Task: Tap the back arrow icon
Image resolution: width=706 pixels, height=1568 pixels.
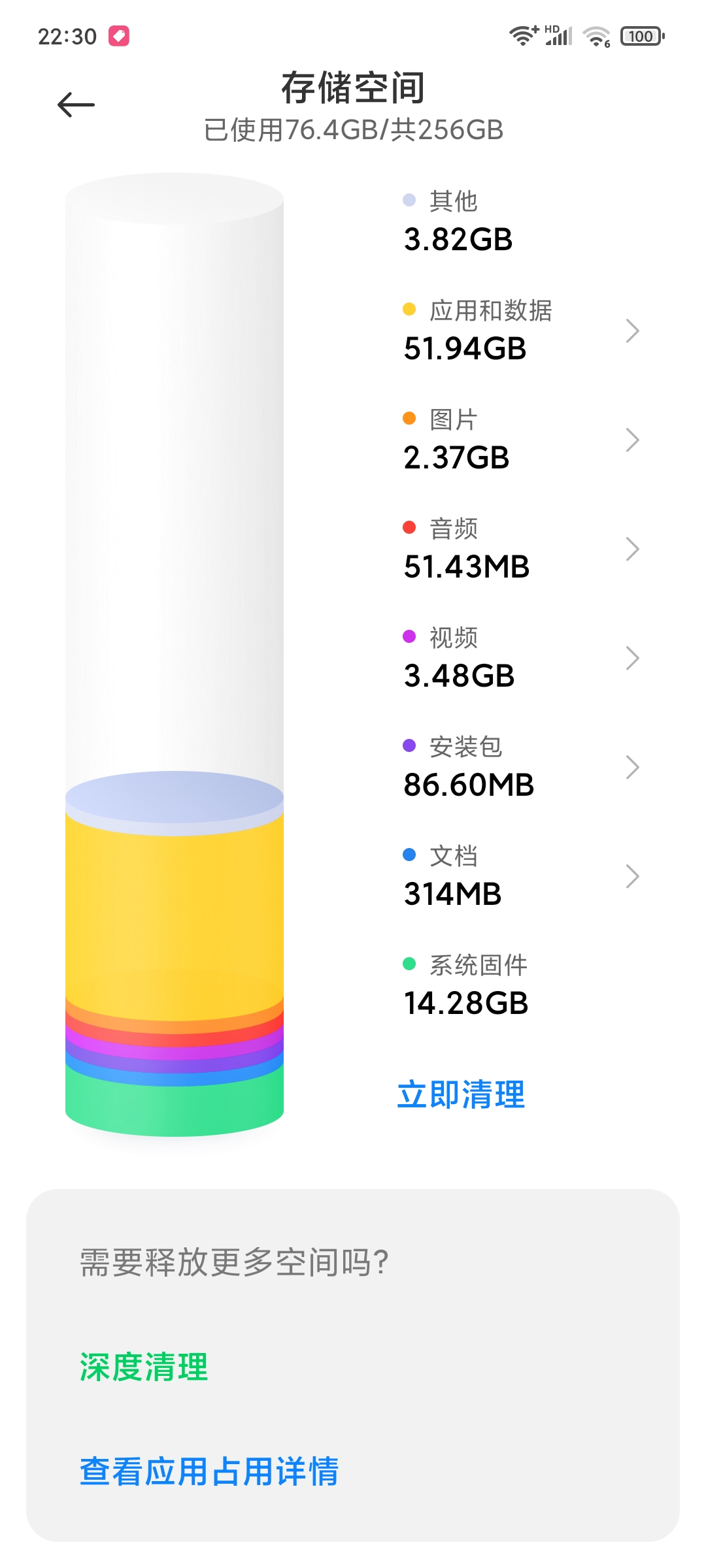Action: [76, 105]
